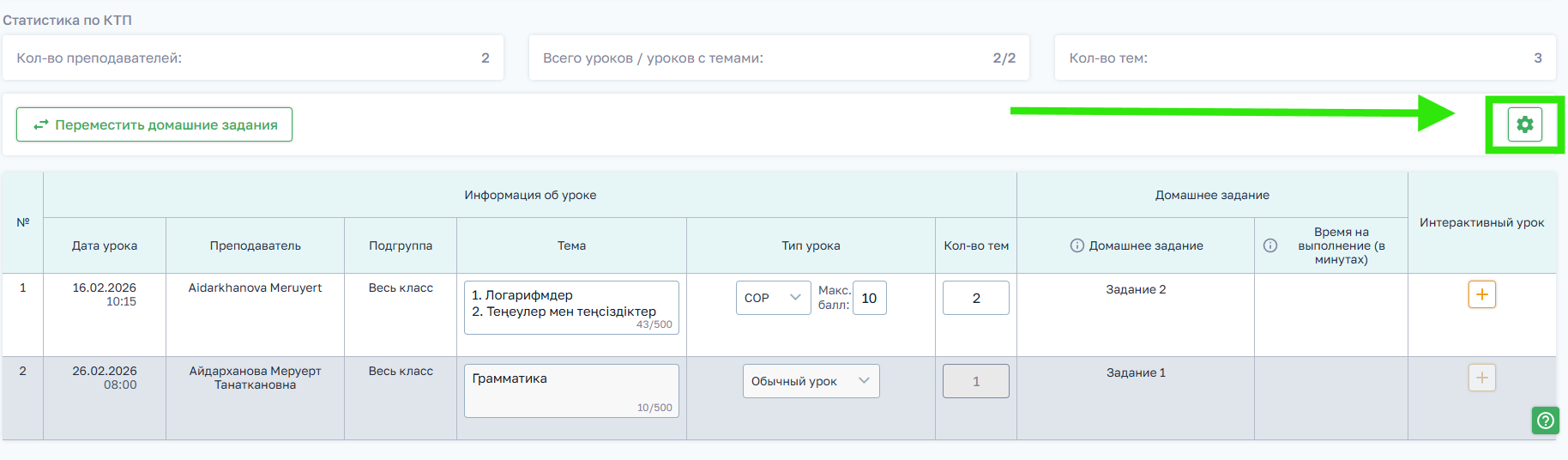Click info icon beside Домашнее задание header
This screenshot has width=1568, height=460.
(x=1076, y=245)
